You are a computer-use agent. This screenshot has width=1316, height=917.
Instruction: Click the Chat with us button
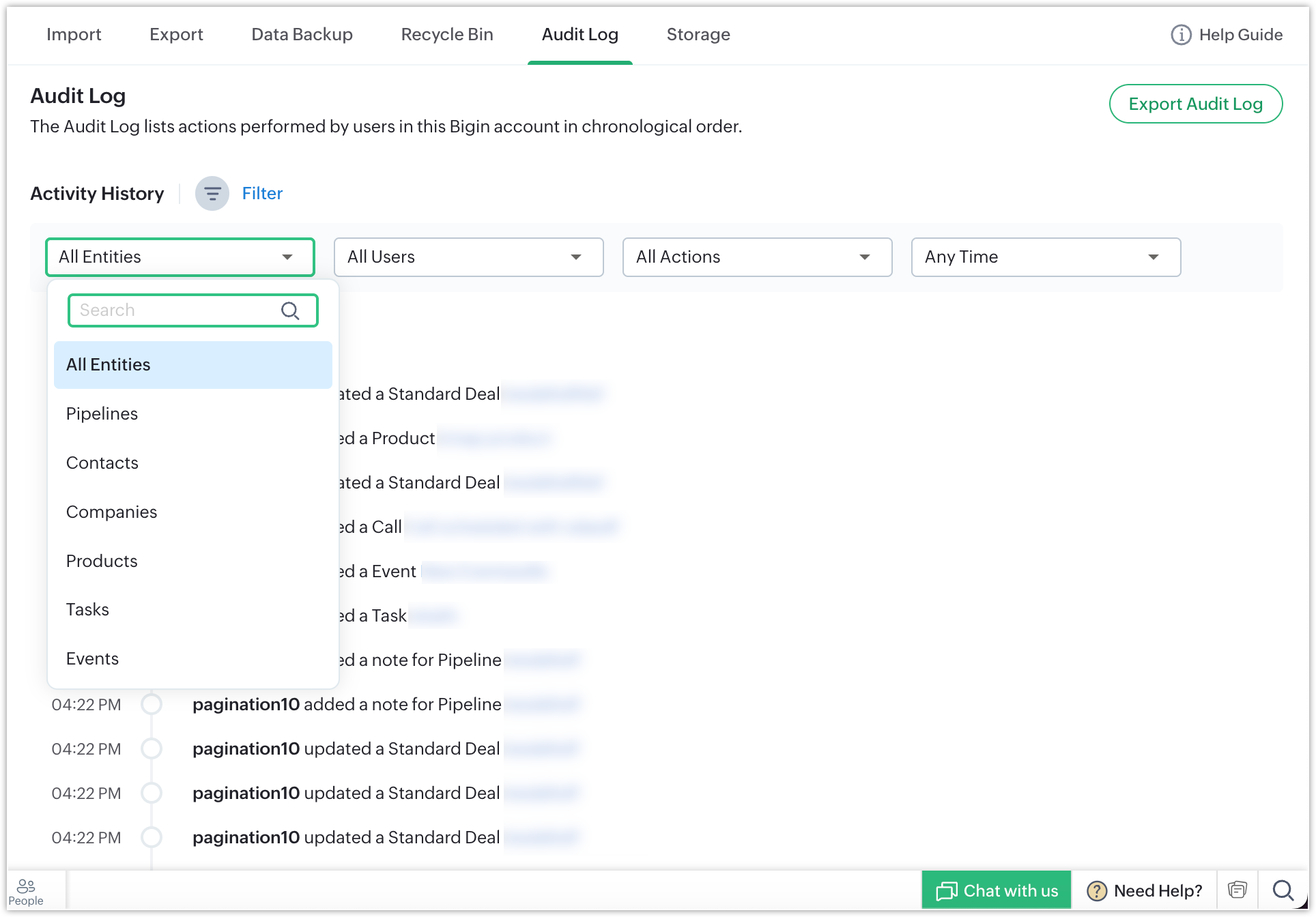997,890
